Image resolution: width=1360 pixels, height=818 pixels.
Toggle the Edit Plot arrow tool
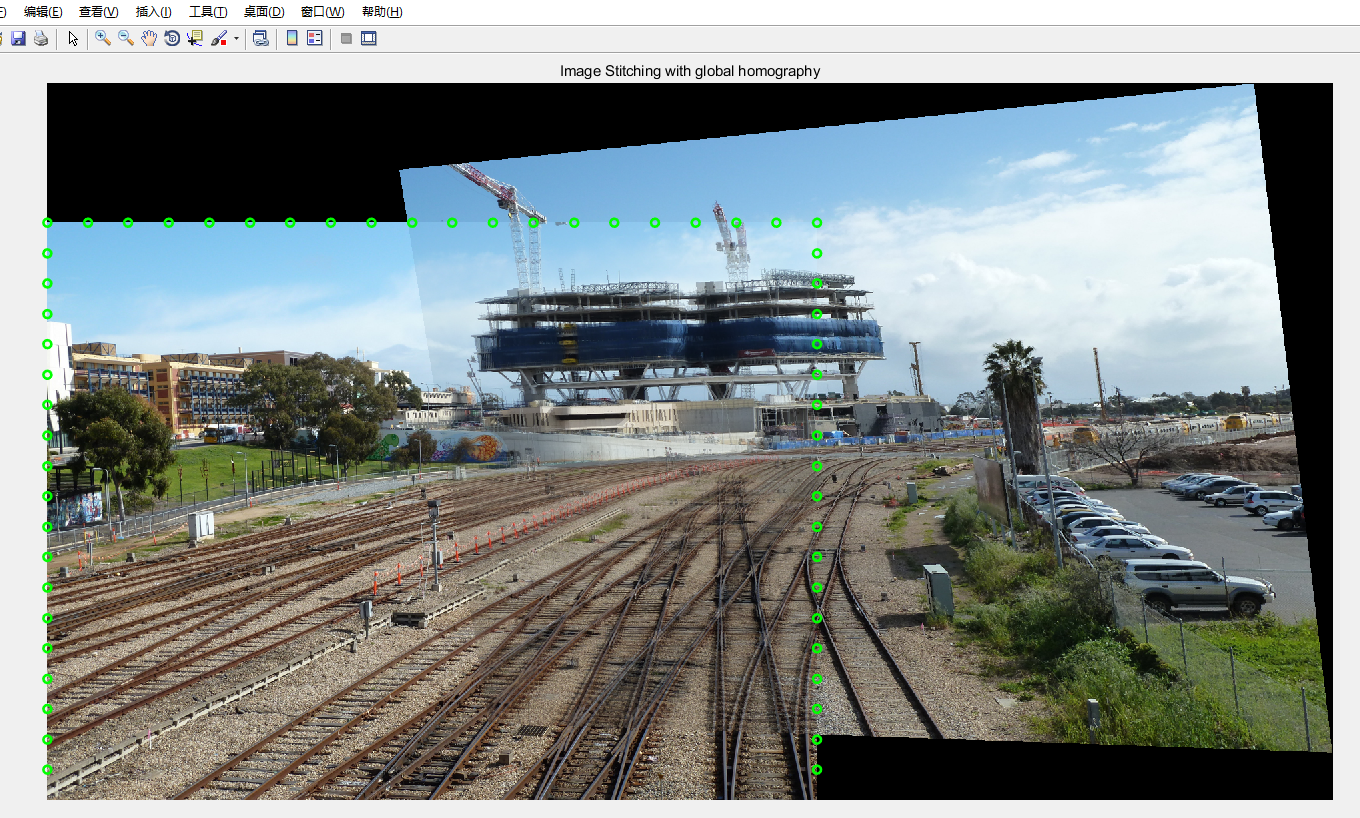coord(72,38)
